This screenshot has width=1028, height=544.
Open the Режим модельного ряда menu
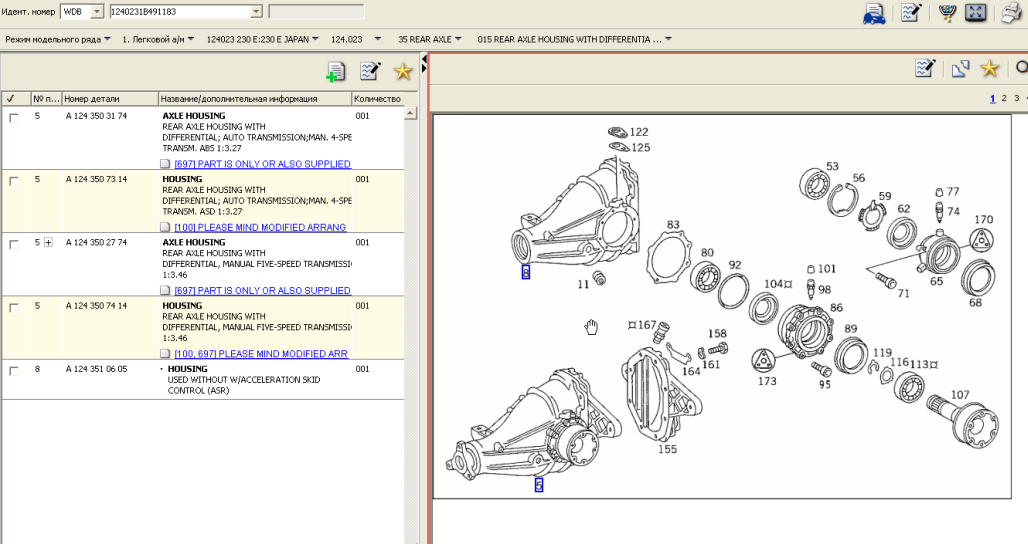(58, 39)
